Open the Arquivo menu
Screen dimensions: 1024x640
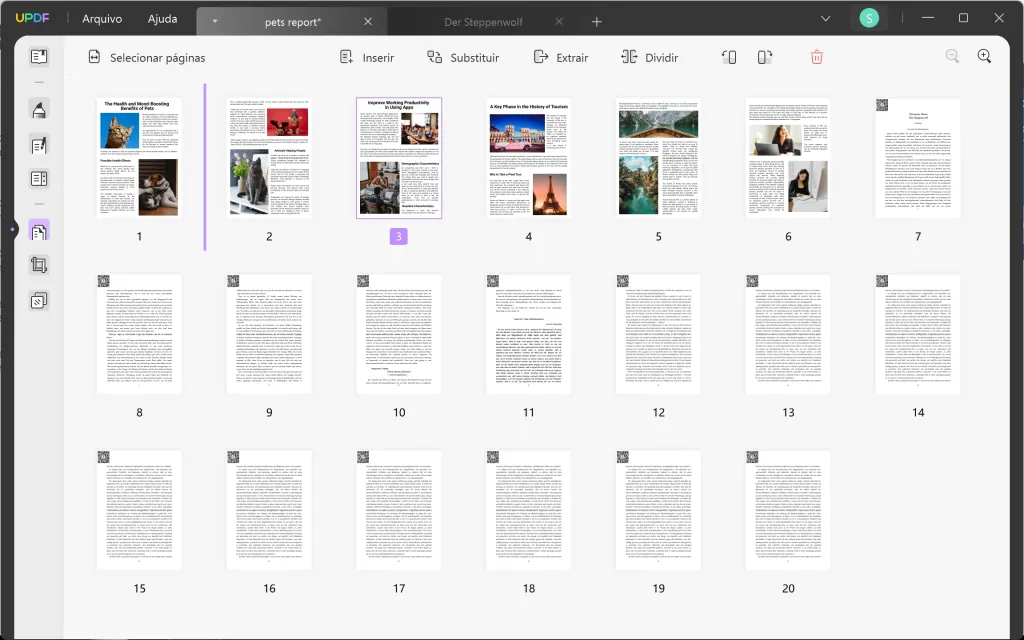coord(102,19)
